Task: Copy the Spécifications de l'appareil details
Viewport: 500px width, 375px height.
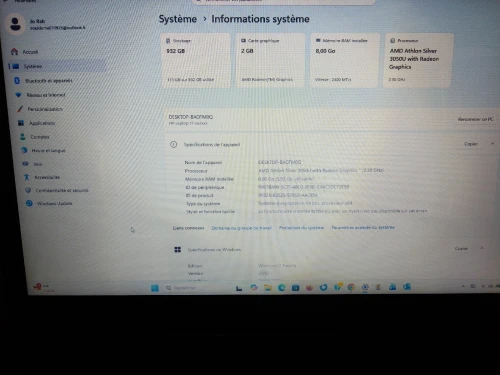Action: (x=471, y=144)
